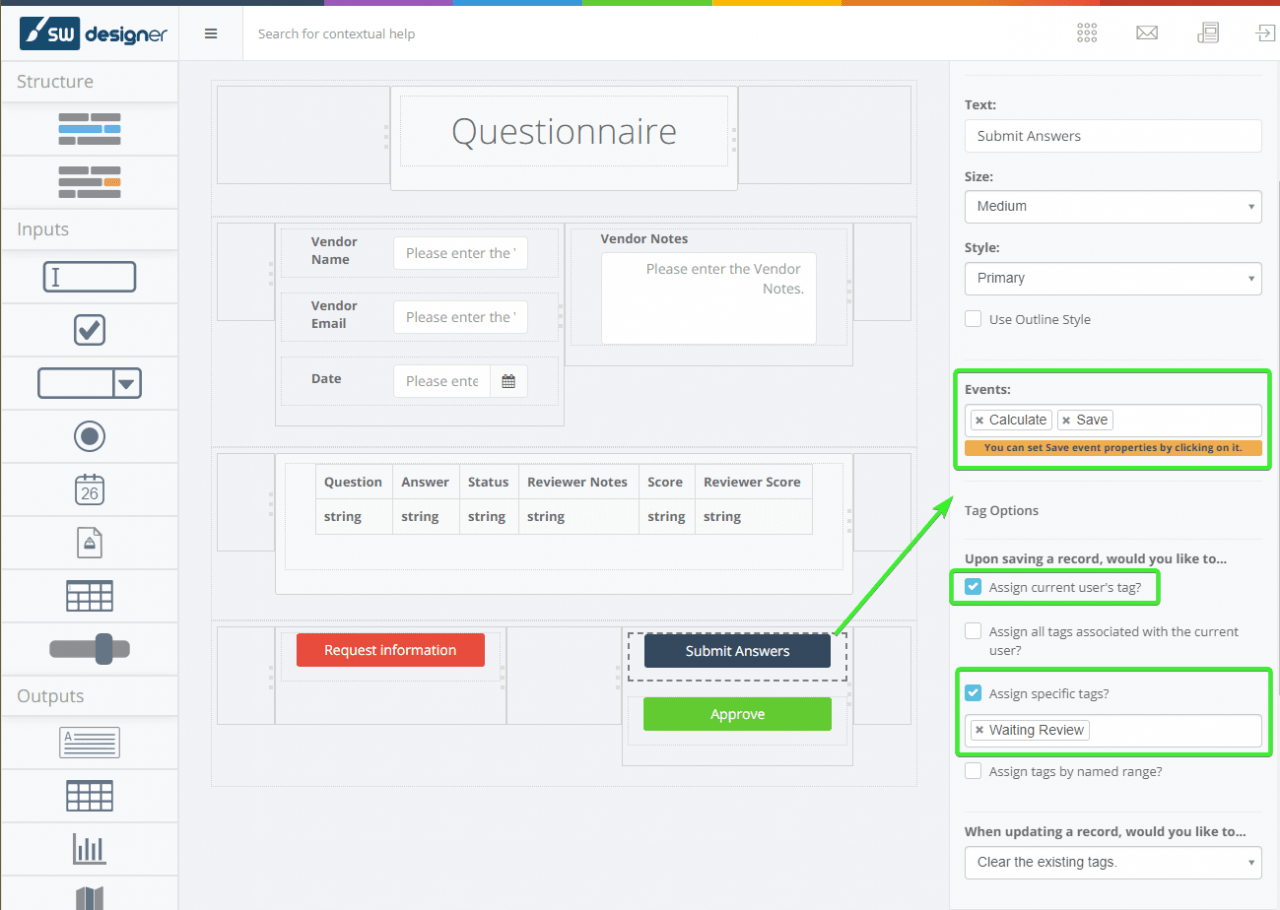Screen dimensions: 1280x910
Task: Click the Request information button
Action: (x=390, y=650)
